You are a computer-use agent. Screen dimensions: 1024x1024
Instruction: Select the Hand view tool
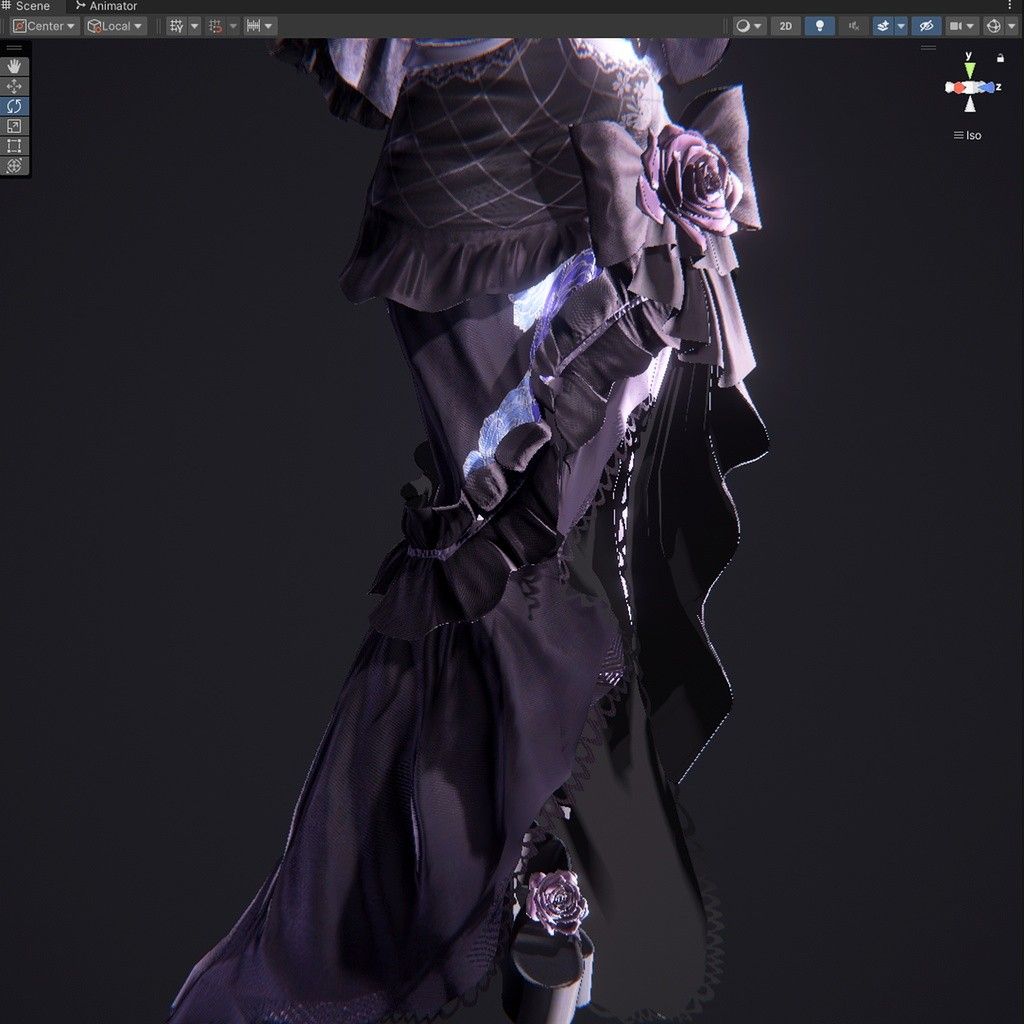(x=14, y=67)
